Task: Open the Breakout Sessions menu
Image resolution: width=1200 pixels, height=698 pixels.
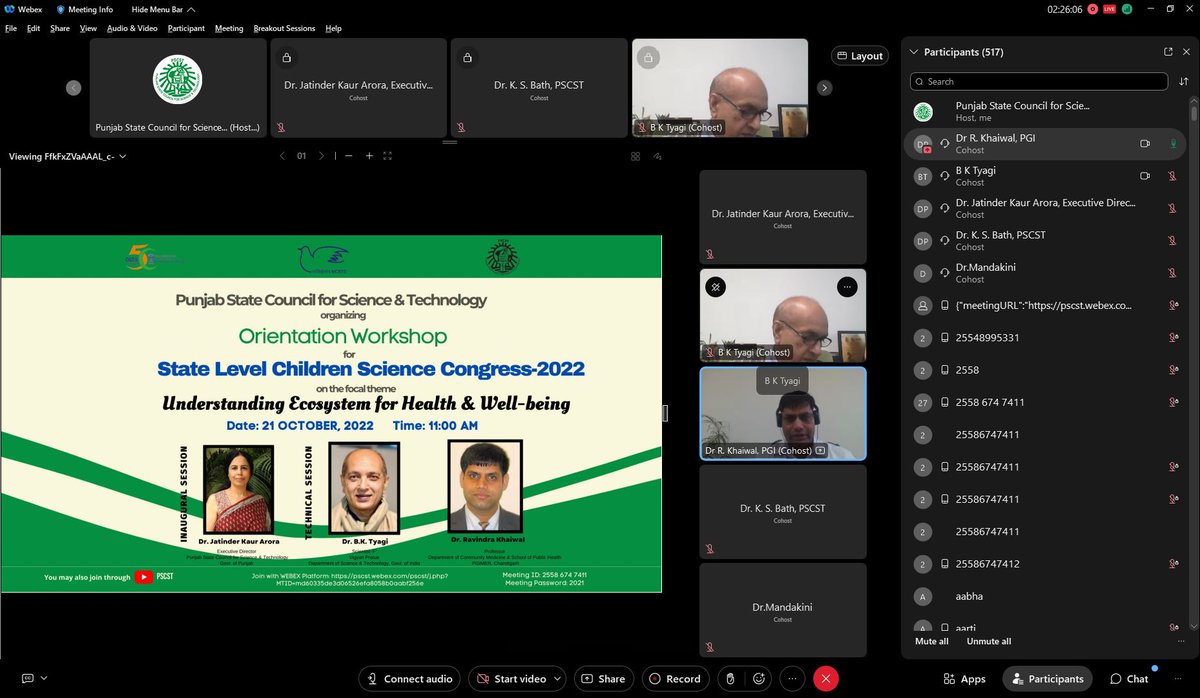Action: 284,28
